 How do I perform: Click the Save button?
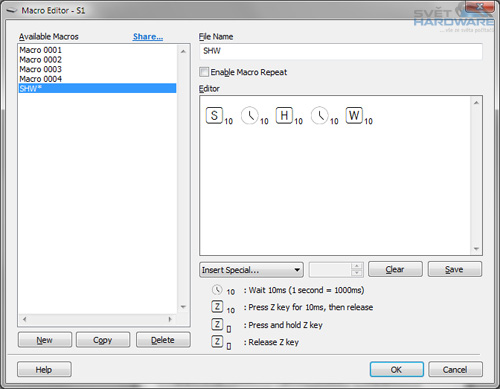tap(455, 269)
